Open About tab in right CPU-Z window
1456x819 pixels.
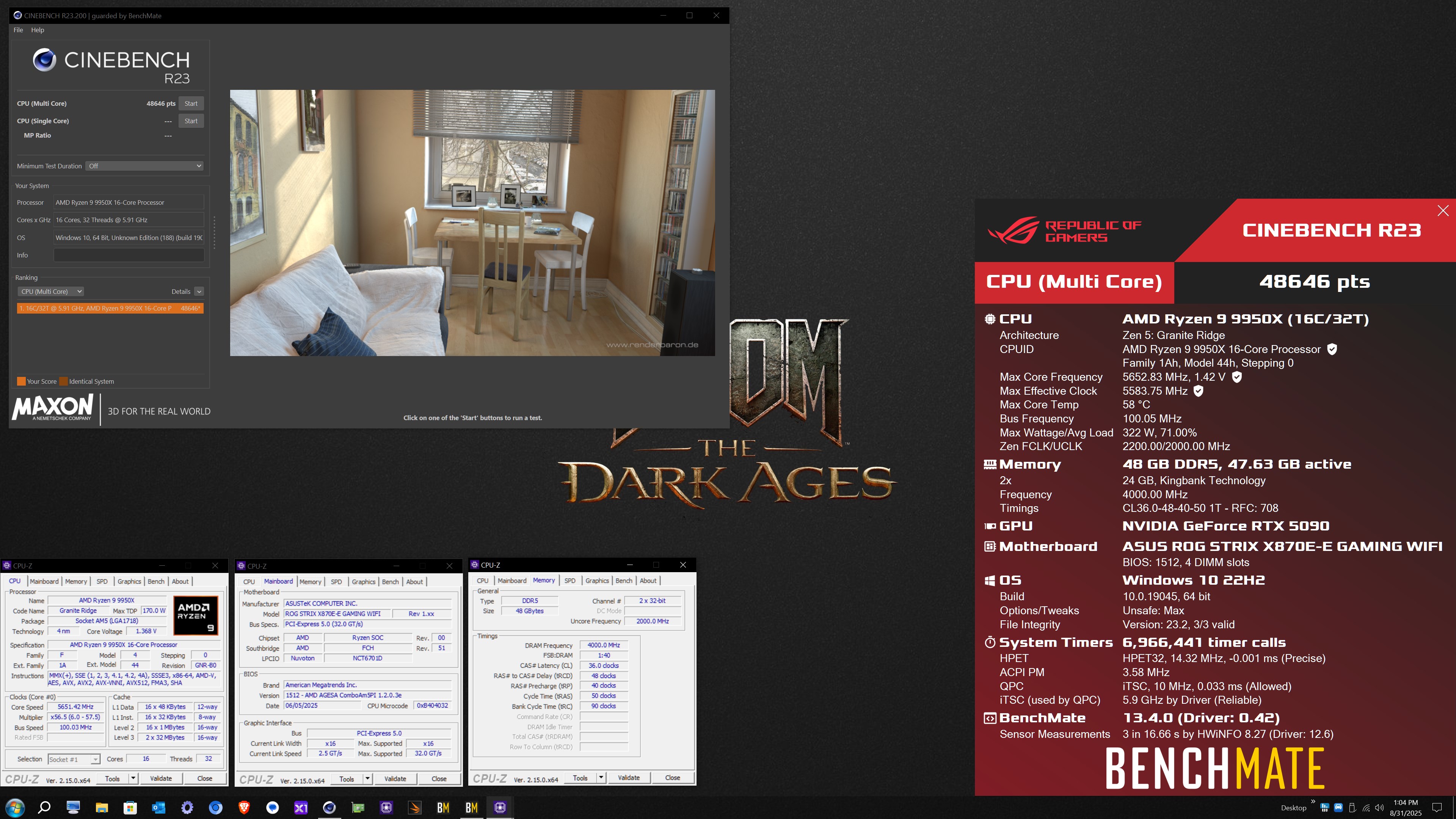[648, 581]
